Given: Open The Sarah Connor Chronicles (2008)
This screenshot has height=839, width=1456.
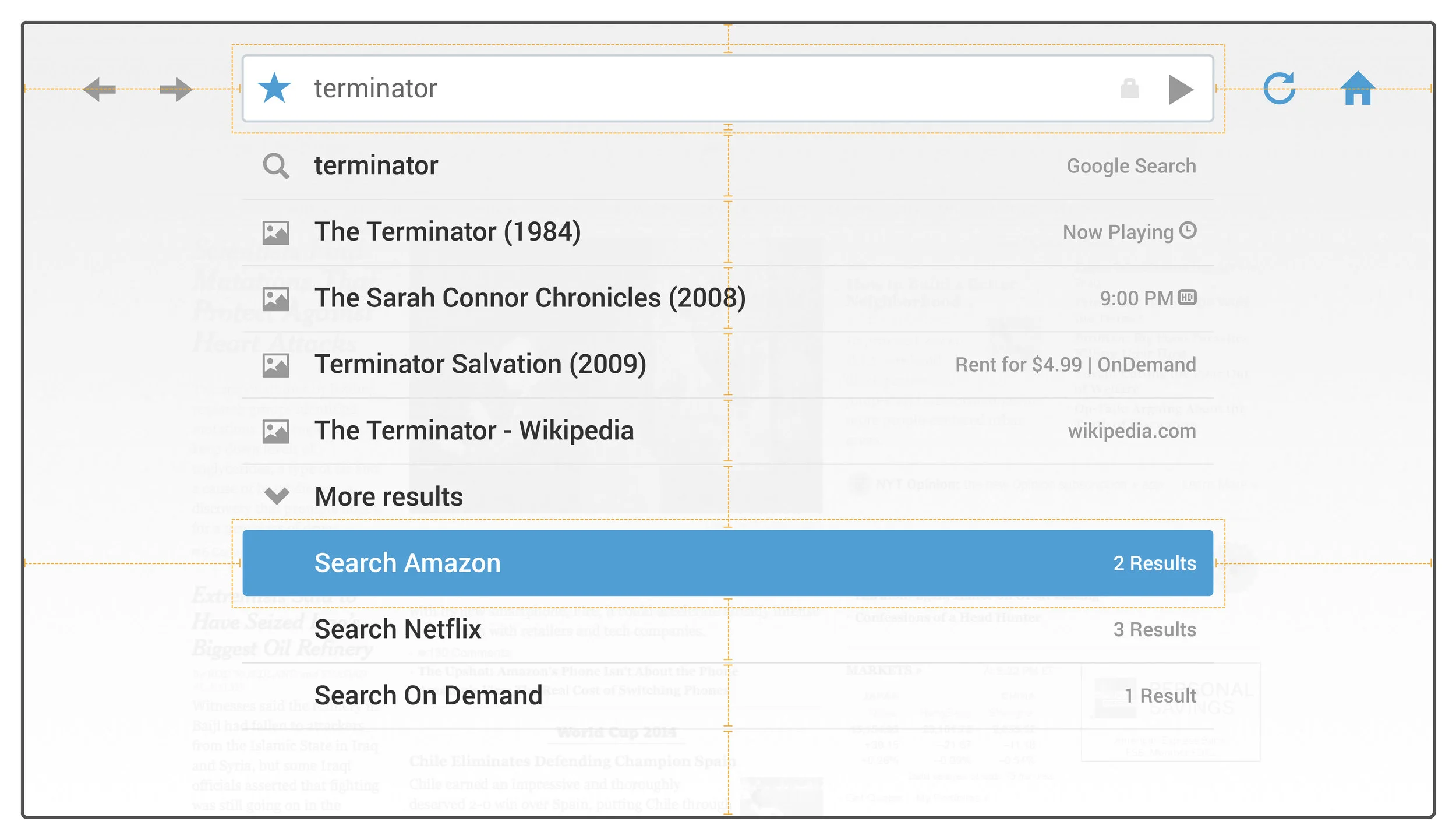Looking at the screenshot, I should pyautogui.click(x=727, y=298).
